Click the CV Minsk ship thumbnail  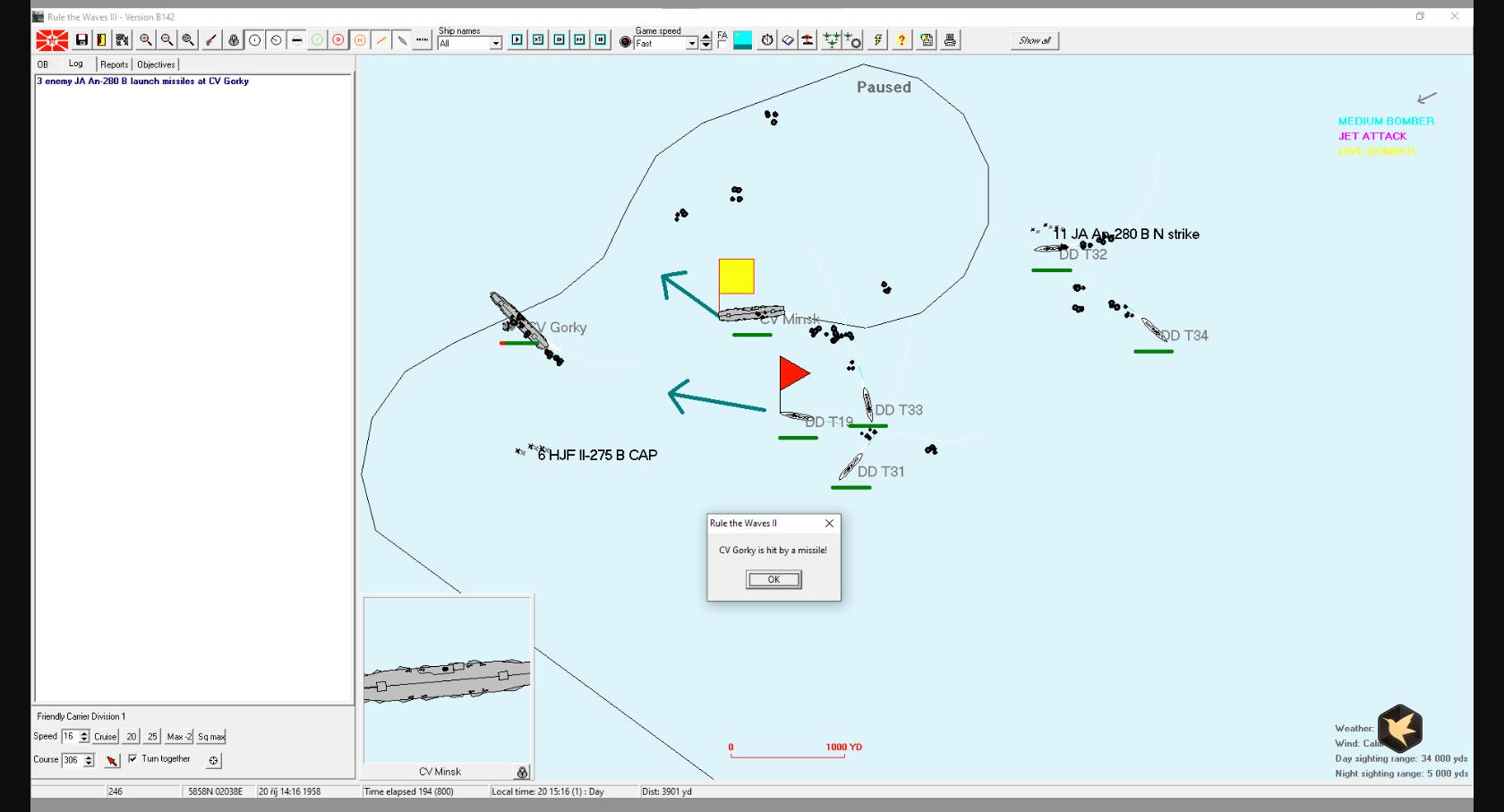click(447, 680)
